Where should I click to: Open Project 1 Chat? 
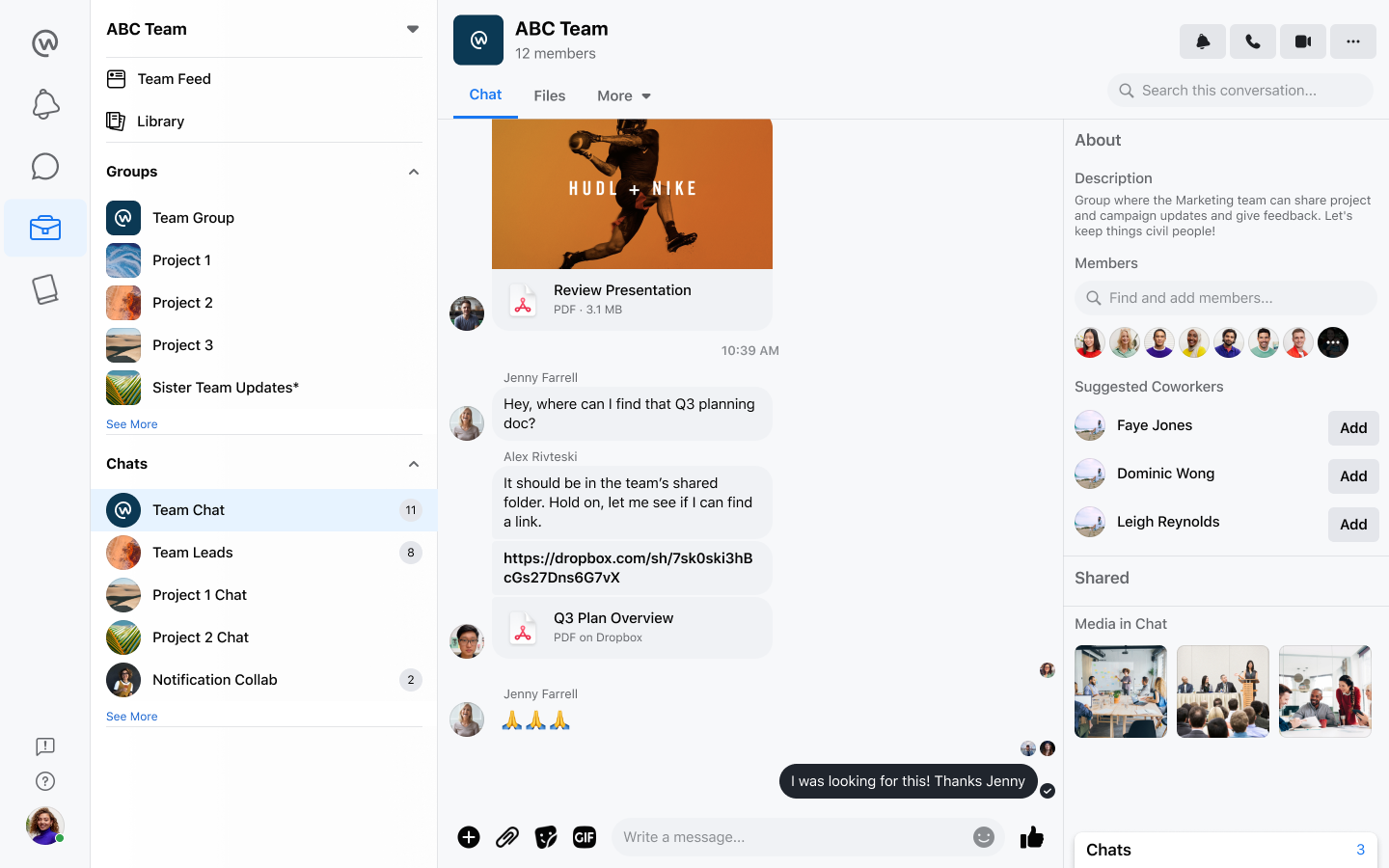coord(263,595)
